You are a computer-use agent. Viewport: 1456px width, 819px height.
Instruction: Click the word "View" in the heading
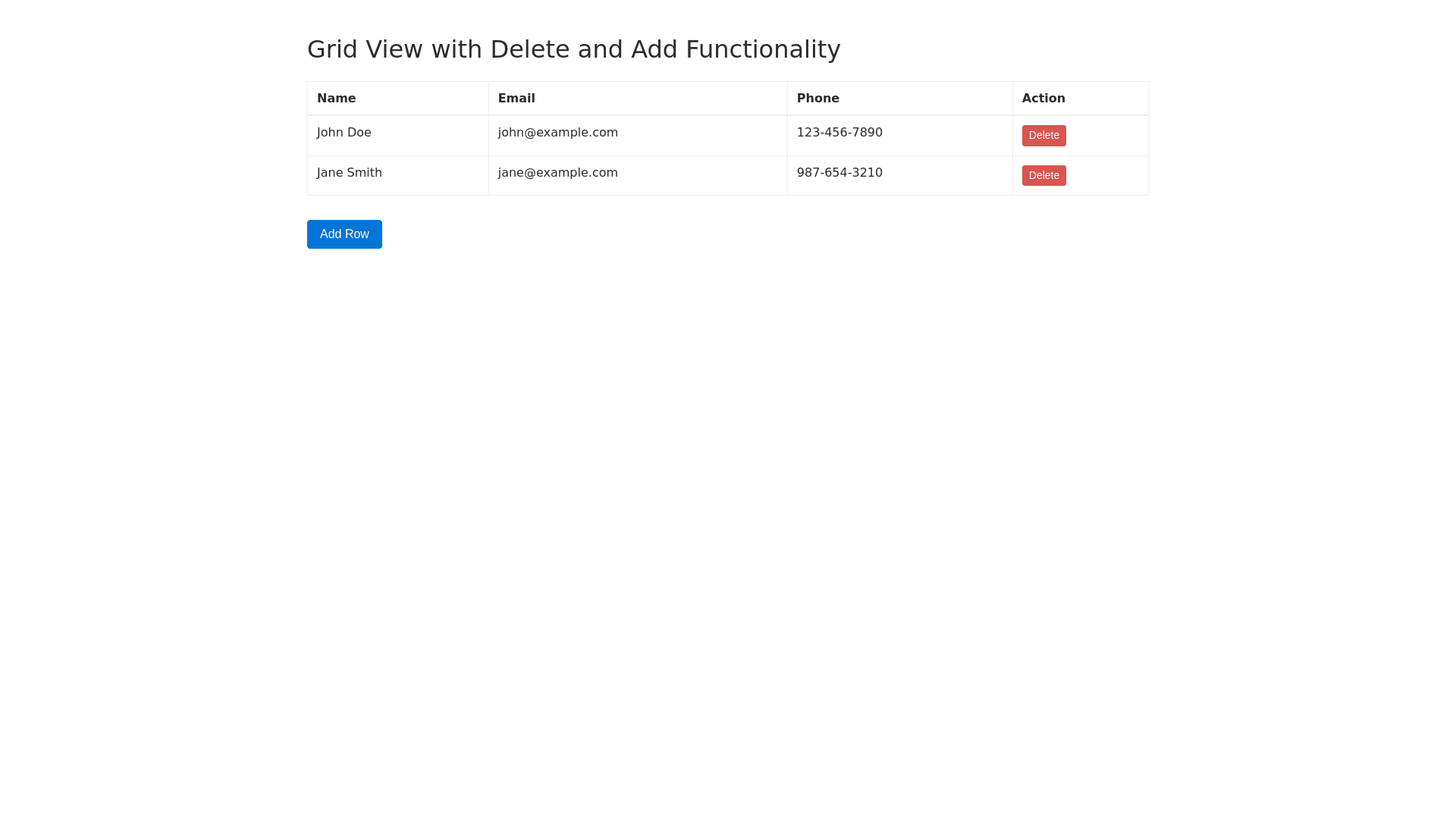[394, 49]
